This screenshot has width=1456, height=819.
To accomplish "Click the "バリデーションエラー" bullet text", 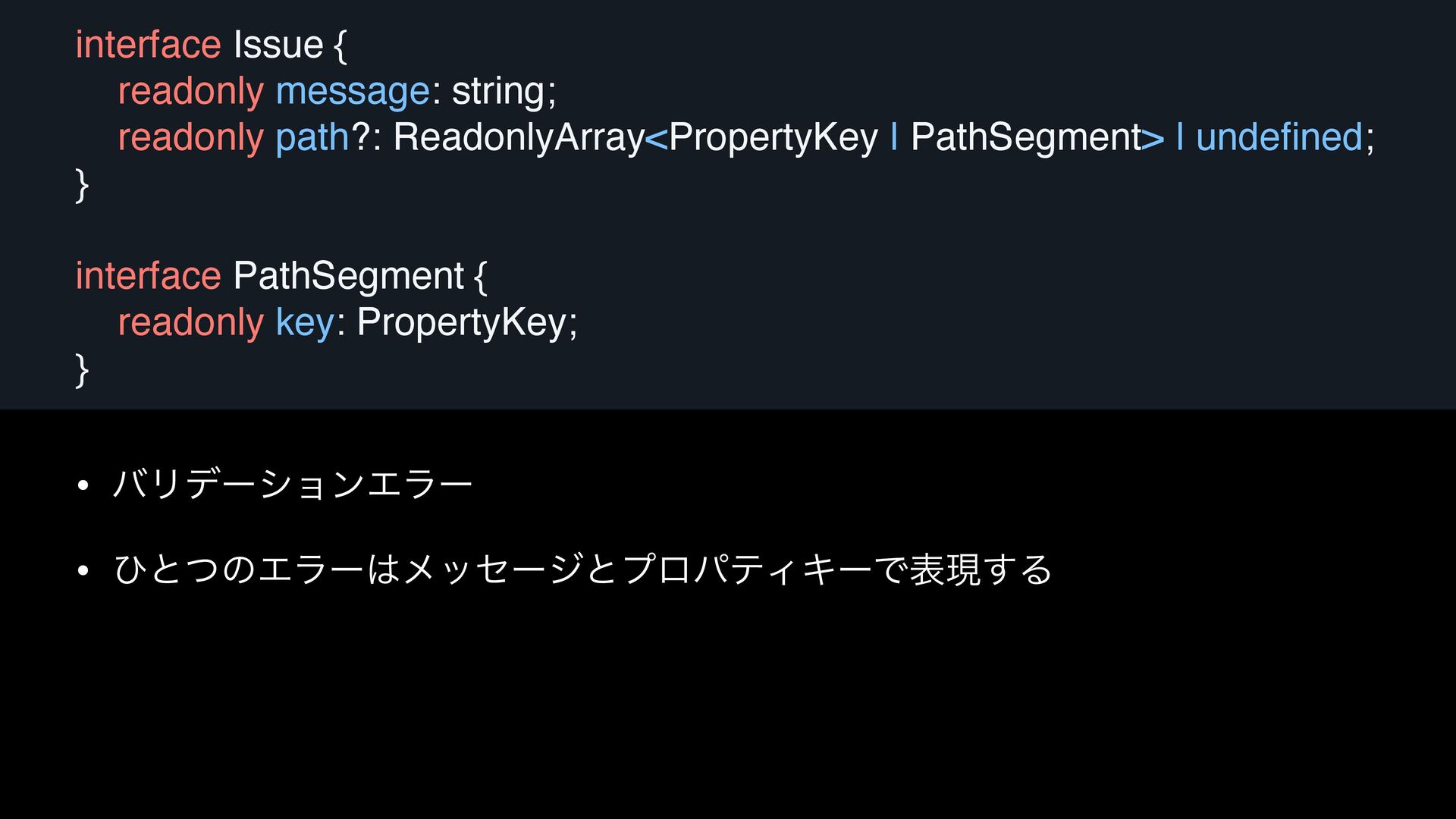I will (x=293, y=485).
